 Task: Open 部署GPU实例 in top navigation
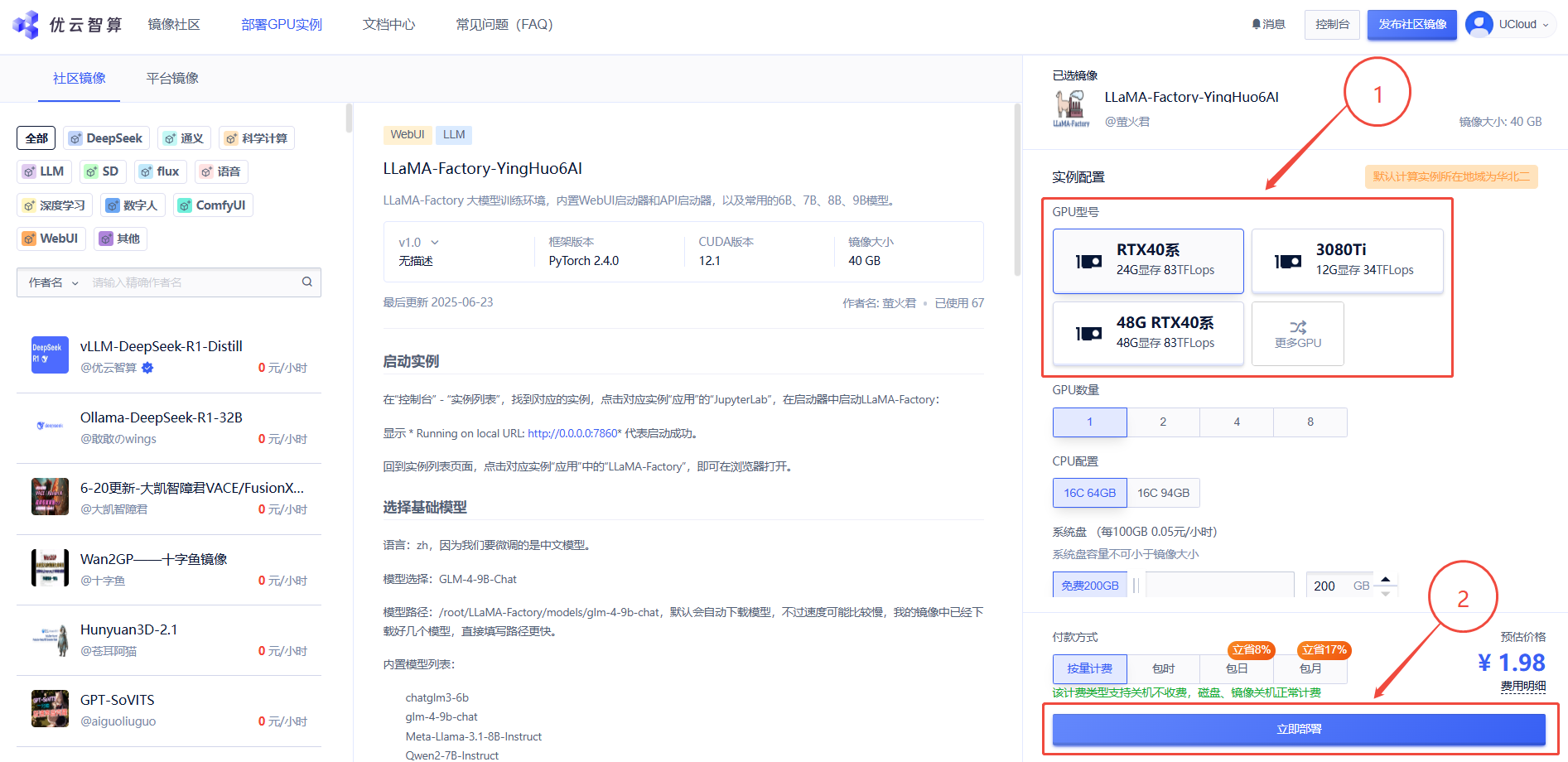pos(282,25)
